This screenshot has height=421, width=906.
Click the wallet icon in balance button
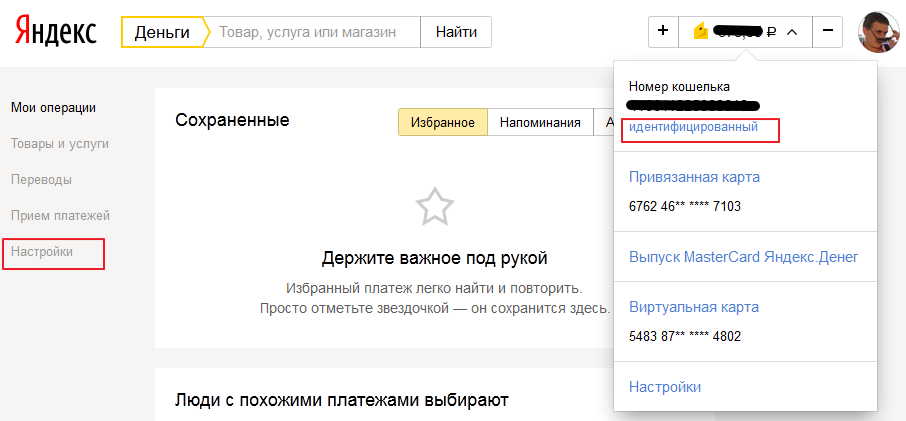(x=701, y=32)
